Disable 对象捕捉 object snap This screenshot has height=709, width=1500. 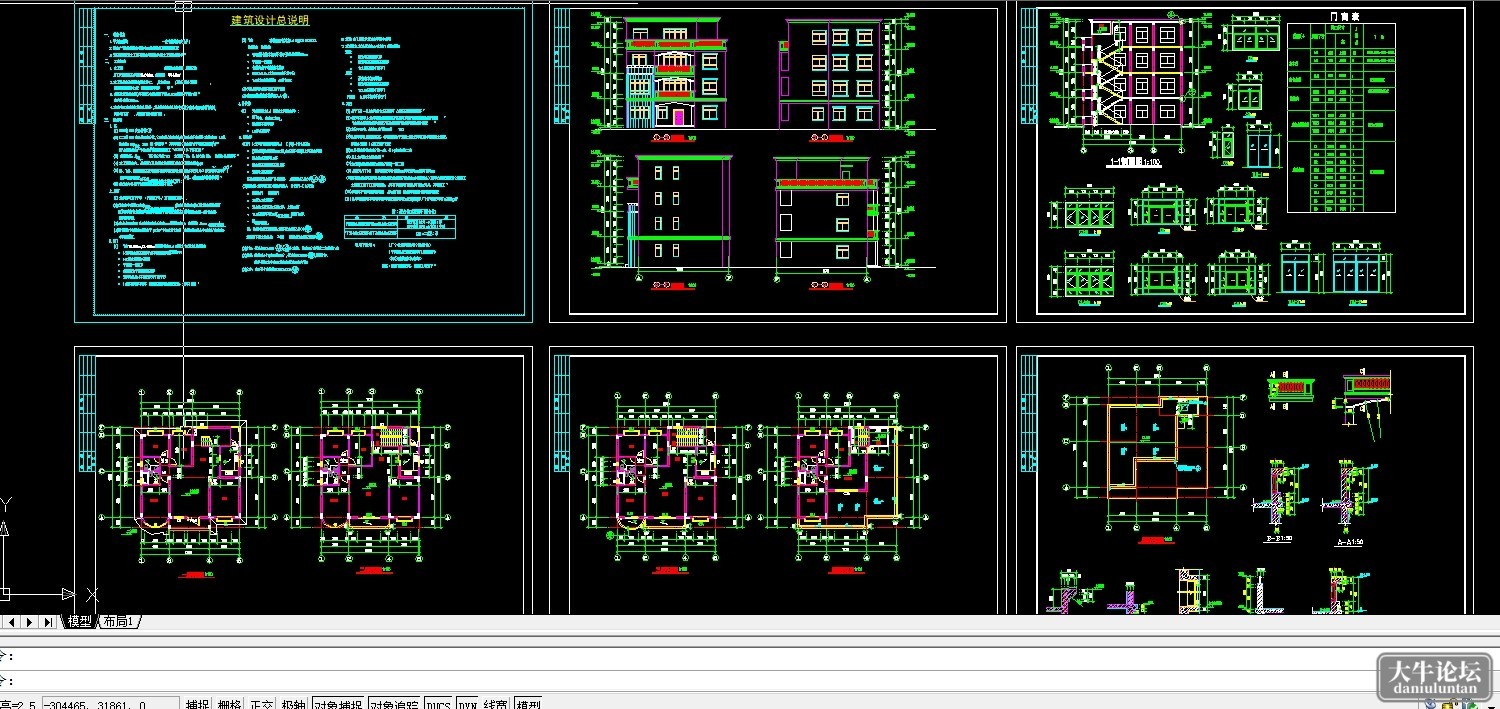[338, 704]
